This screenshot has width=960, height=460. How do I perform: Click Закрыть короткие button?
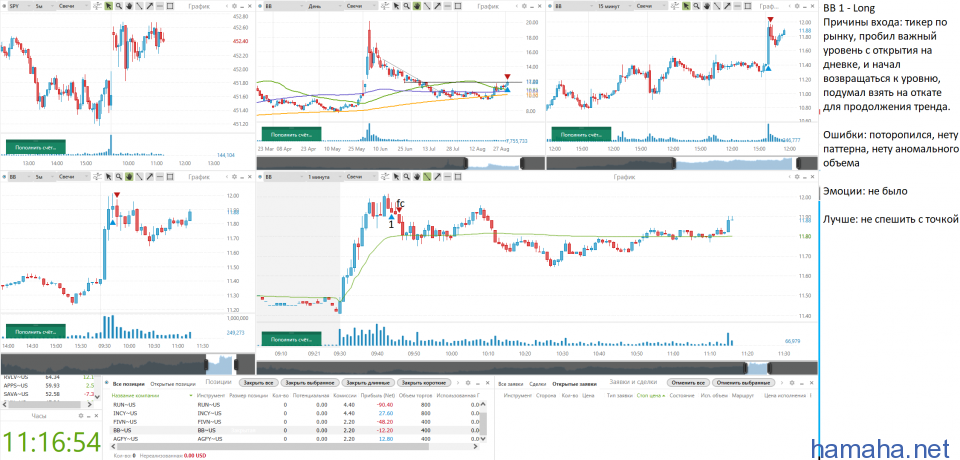pos(425,382)
